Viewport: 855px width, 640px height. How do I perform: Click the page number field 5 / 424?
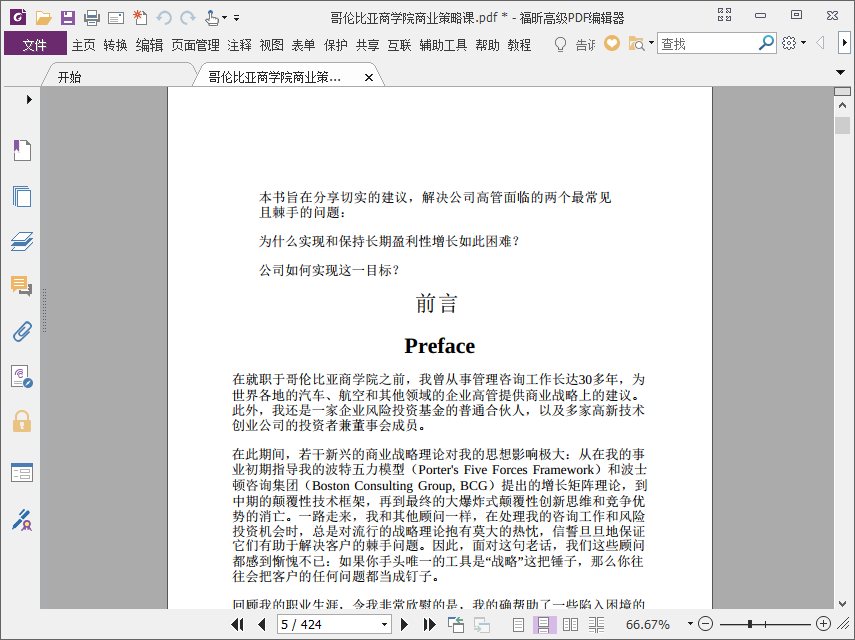[327, 624]
